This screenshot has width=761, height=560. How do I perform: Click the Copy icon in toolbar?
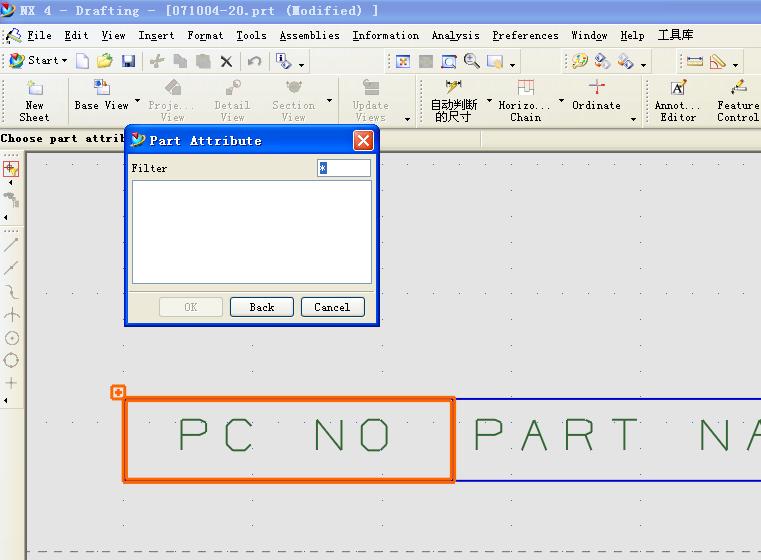coord(180,61)
